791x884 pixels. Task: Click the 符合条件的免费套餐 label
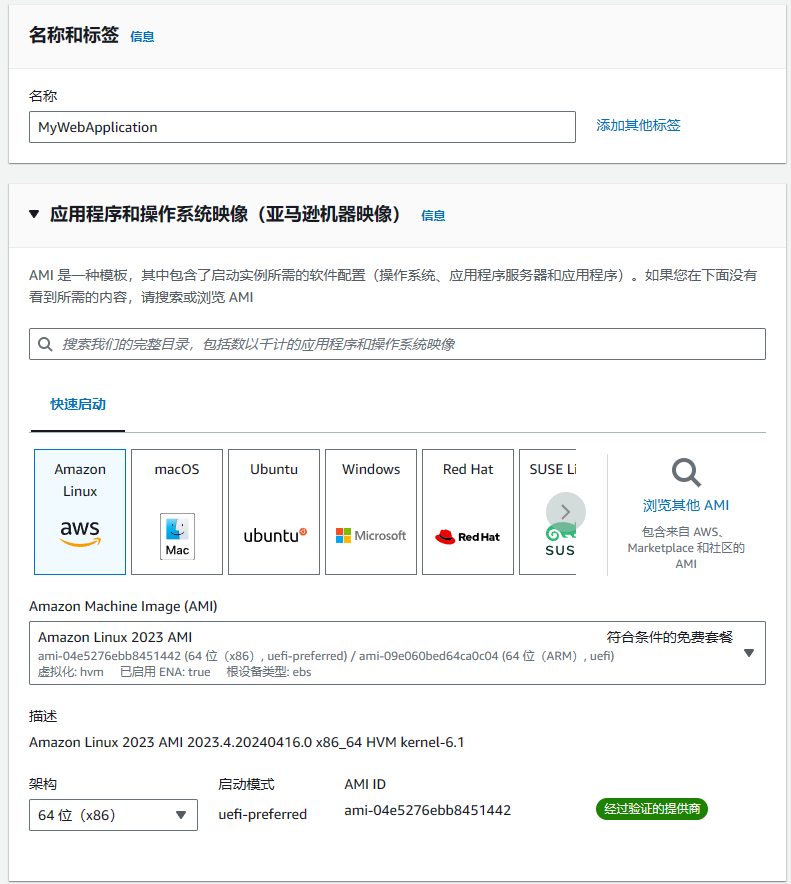coord(669,637)
